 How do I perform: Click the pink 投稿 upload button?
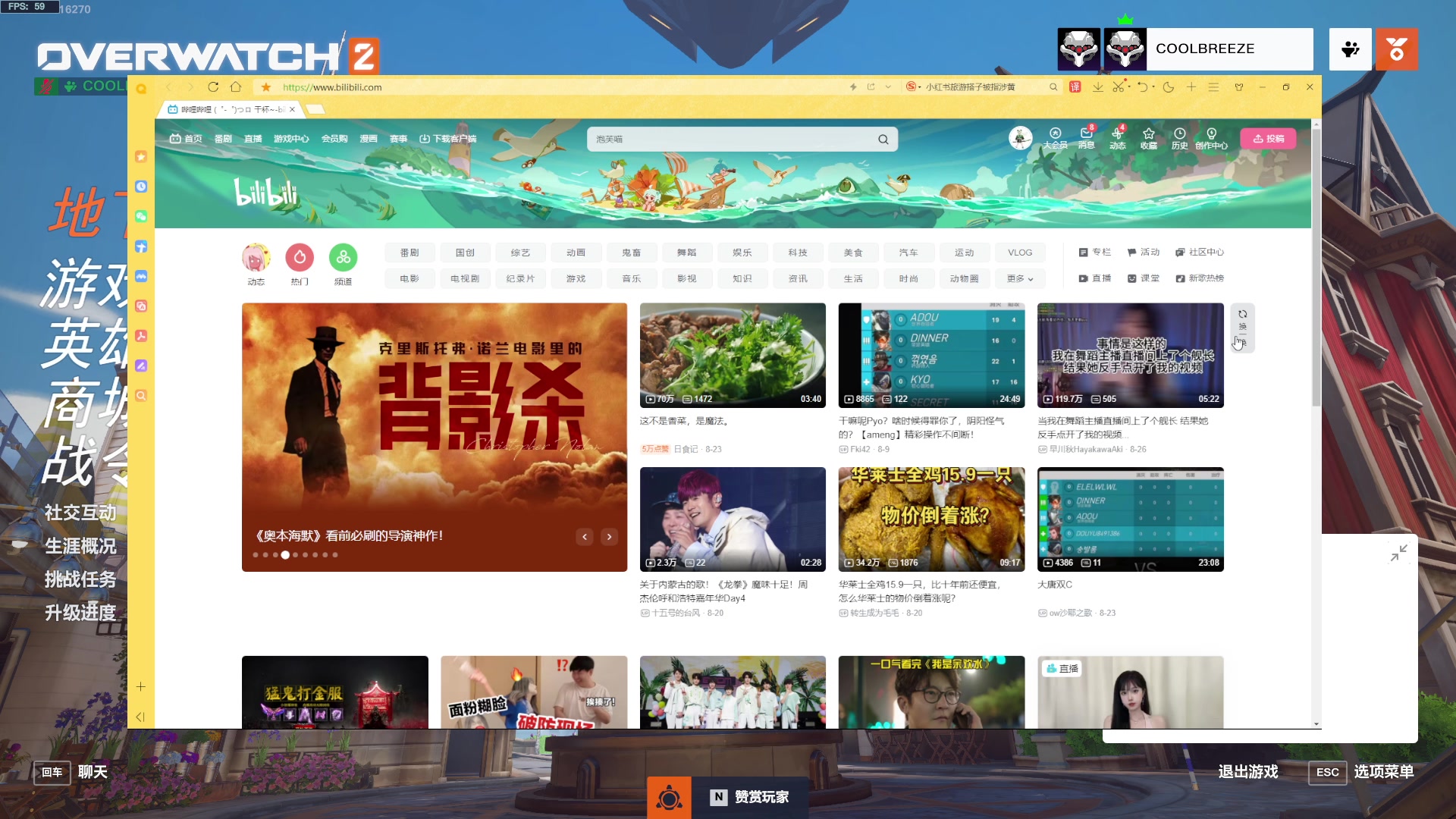1268,139
